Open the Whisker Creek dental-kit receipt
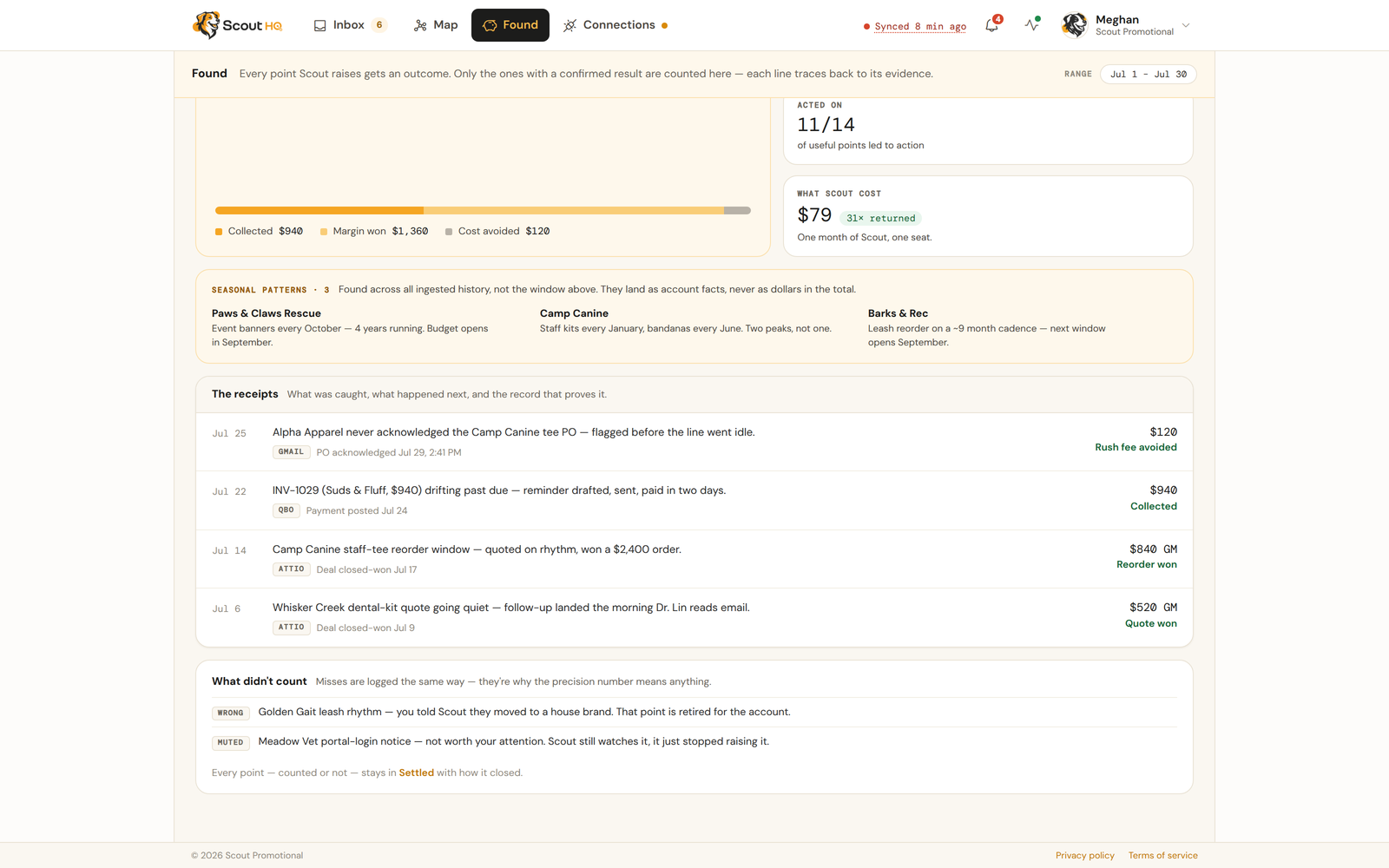 click(x=694, y=617)
